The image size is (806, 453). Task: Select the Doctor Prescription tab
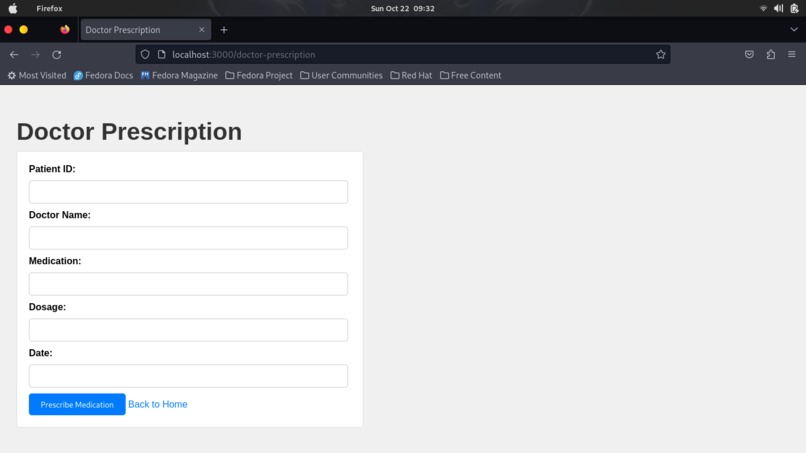pos(145,30)
